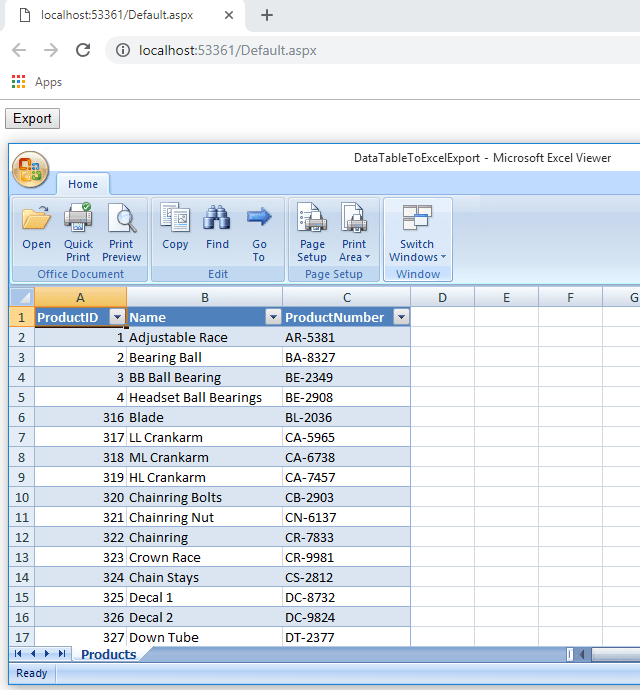Reload the browser page

[83, 50]
